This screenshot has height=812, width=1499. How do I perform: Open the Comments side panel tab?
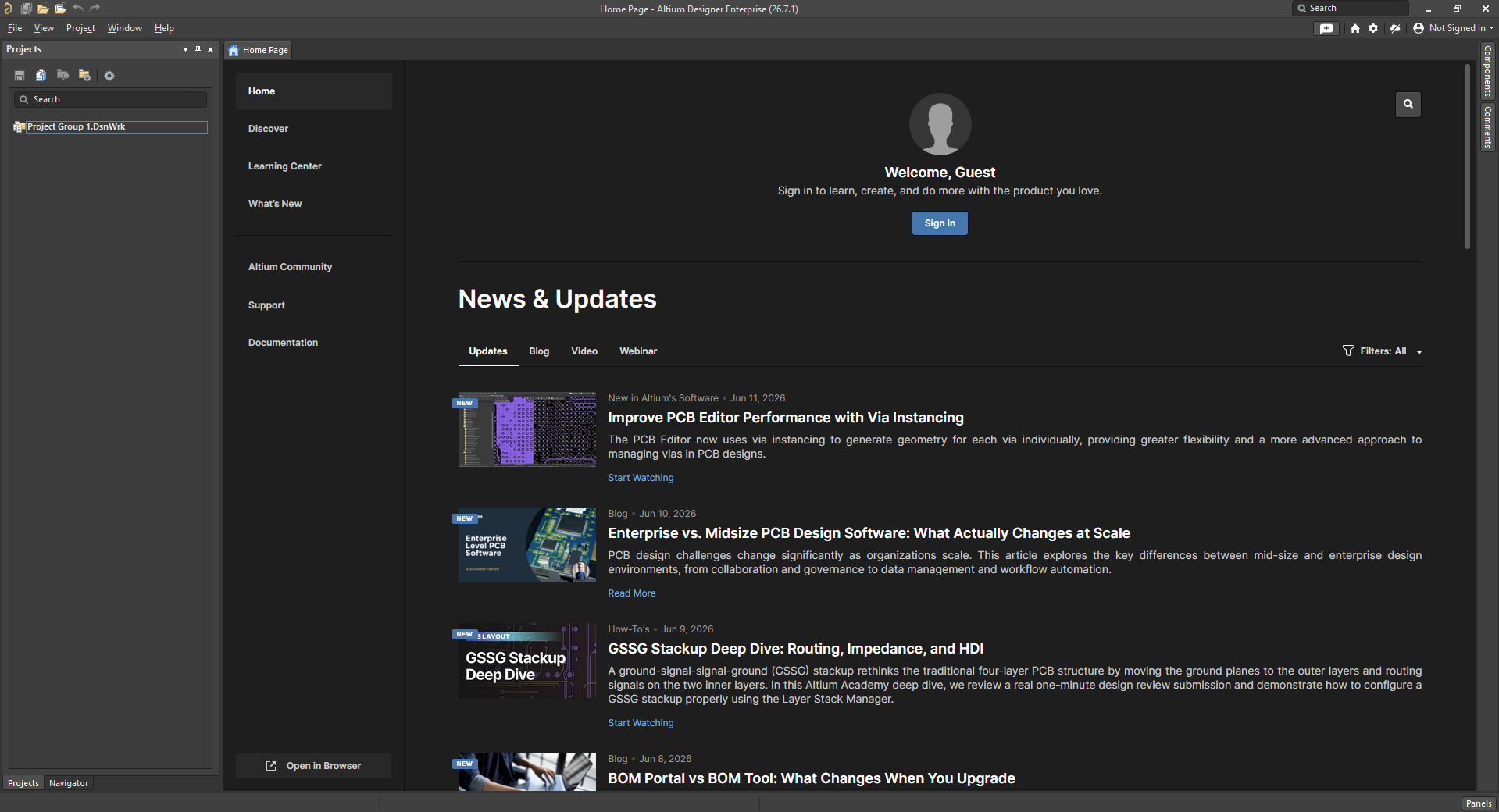(1488, 127)
